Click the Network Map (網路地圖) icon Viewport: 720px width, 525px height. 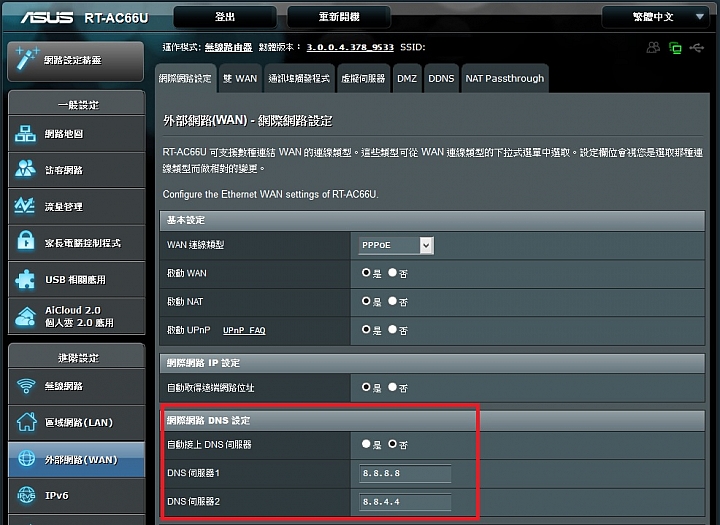25,134
